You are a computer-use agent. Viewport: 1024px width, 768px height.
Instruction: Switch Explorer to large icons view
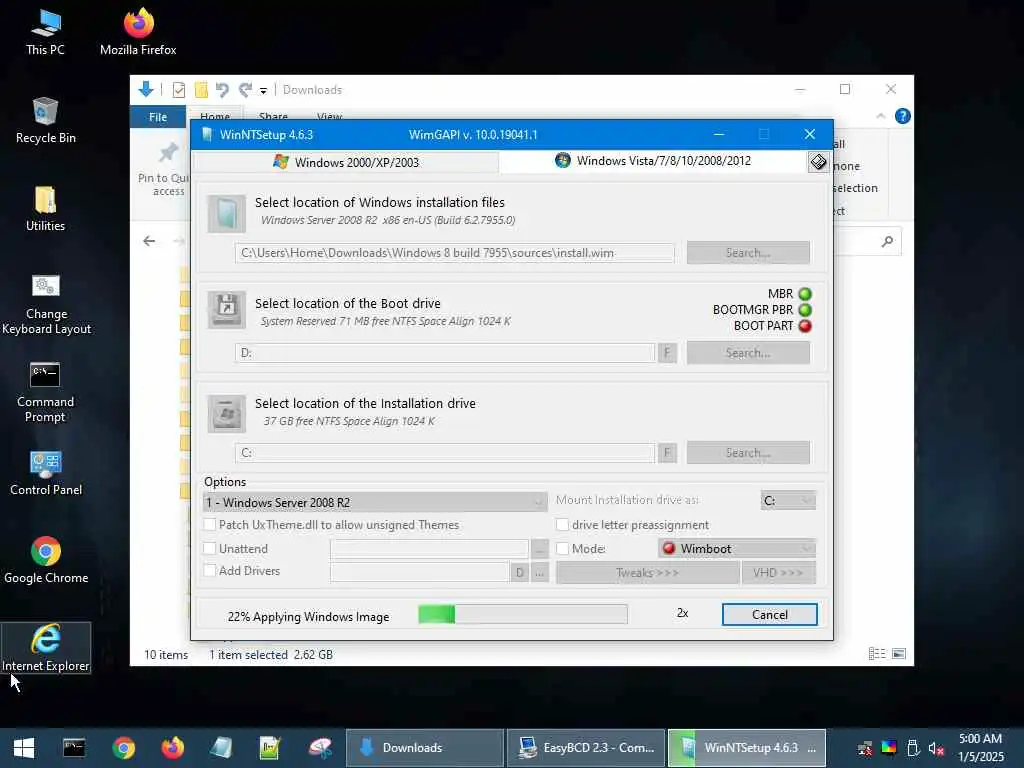pyautogui.click(x=899, y=654)
